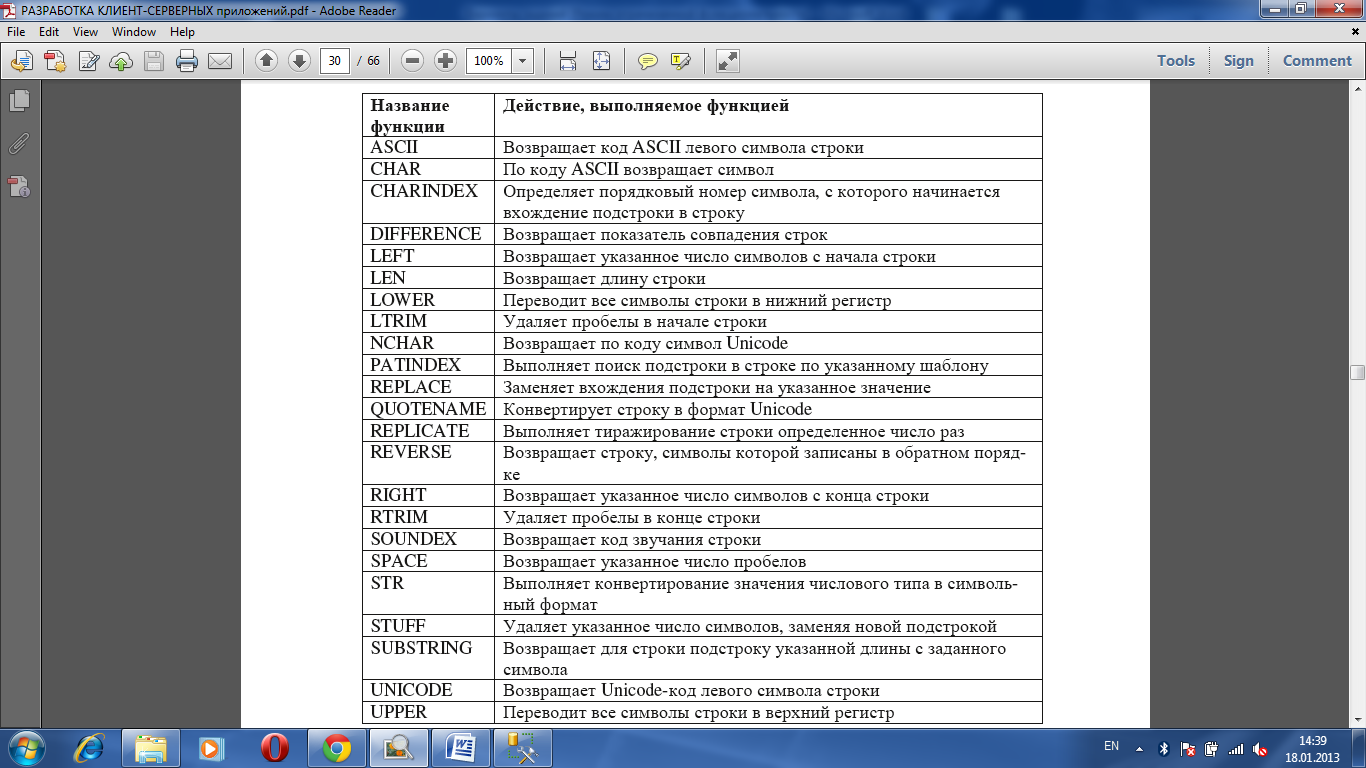1366x768 pixels.
Task: Click the REPLICATE function name
Action: tap(420, 431)
